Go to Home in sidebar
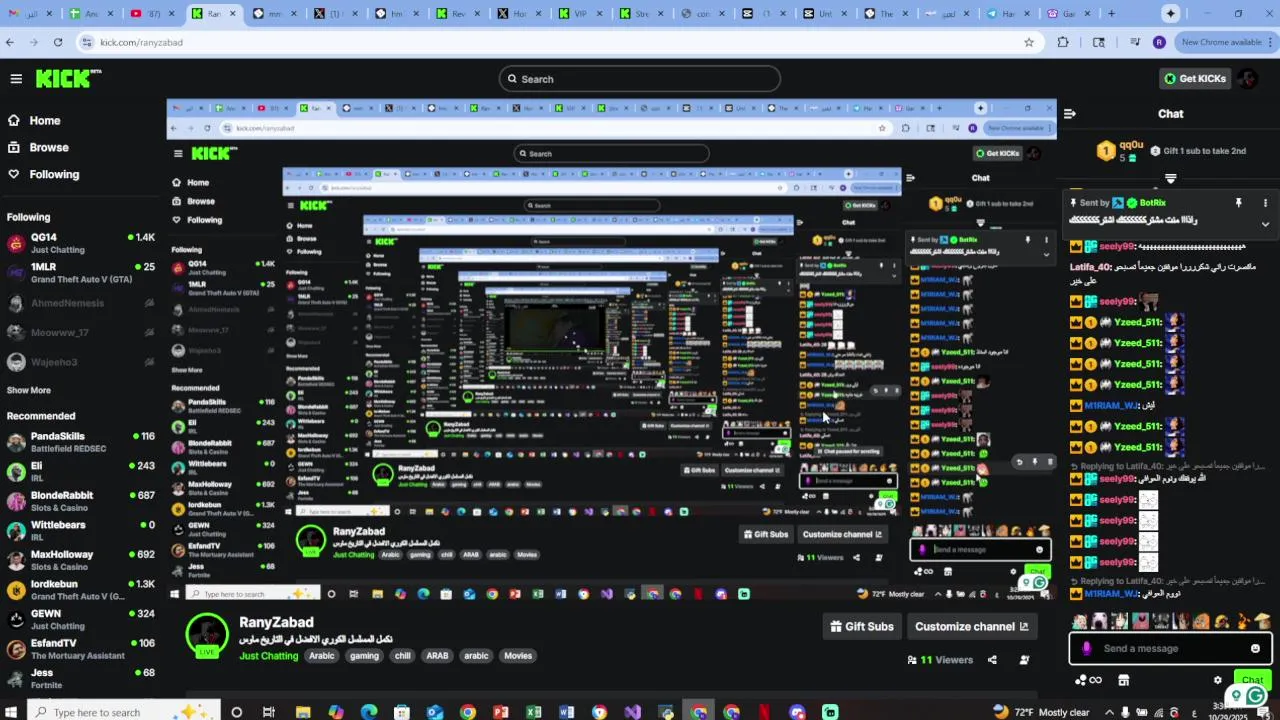This screenshot has width=1280, height=720. pyautogui.click(x=34, y=120)
